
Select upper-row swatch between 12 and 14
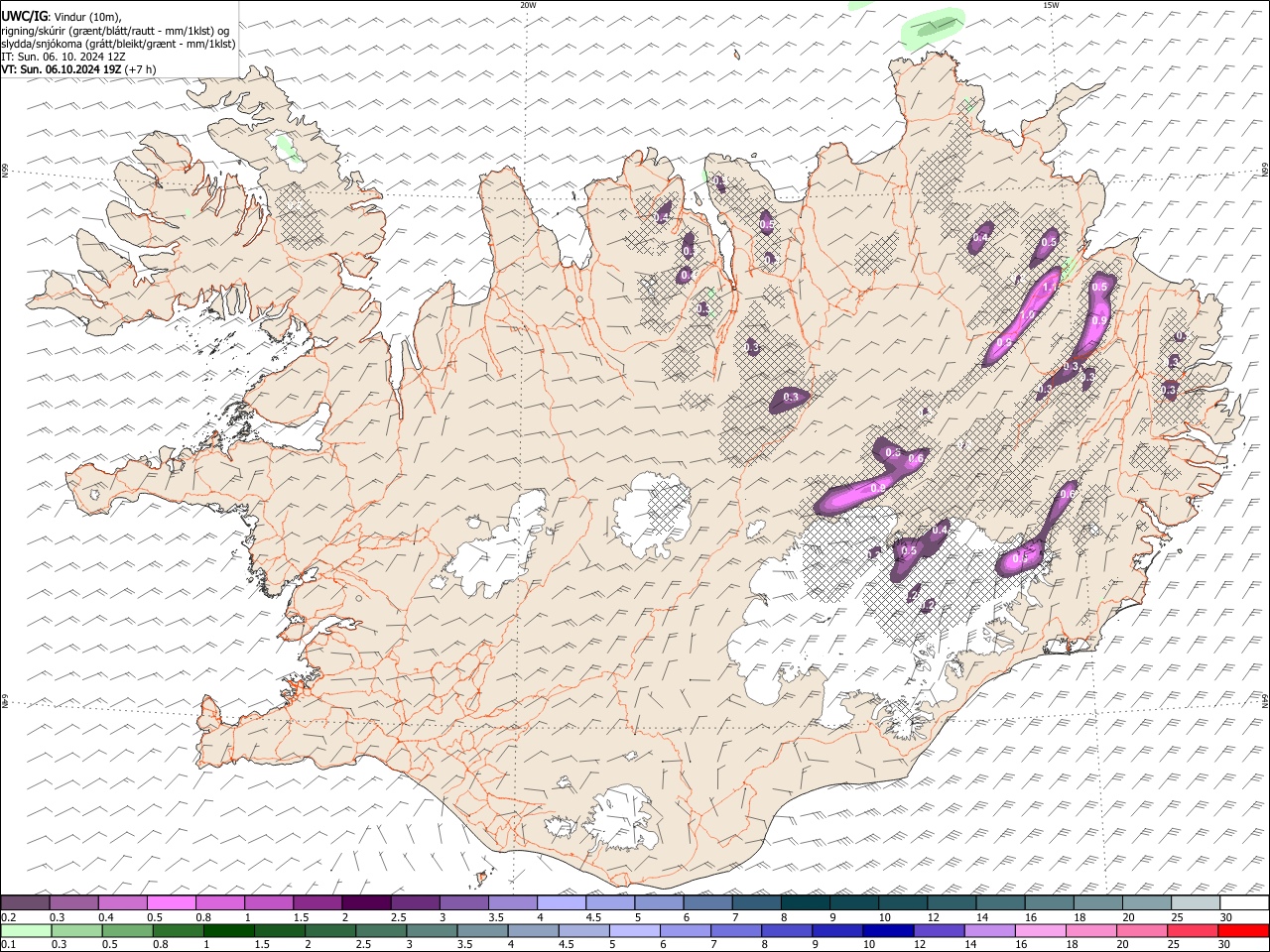[x=952, y=902]
